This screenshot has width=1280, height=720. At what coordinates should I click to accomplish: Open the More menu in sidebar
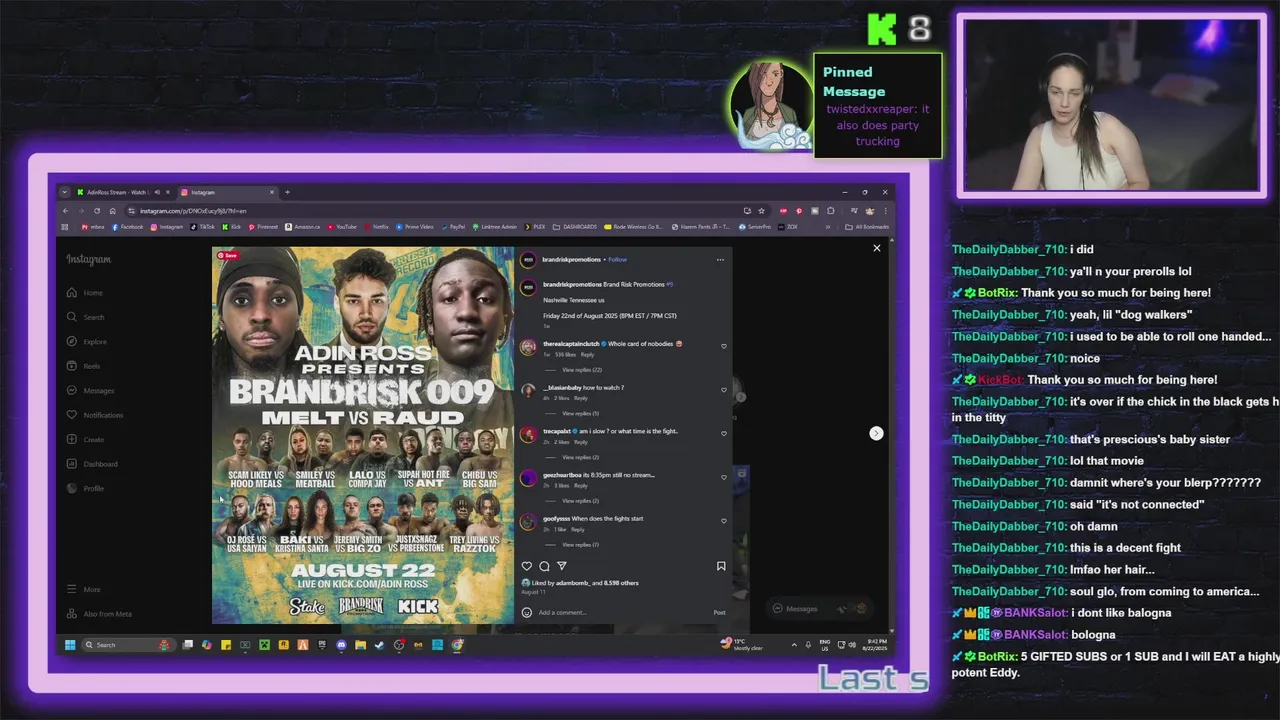[x=83, y=590]
